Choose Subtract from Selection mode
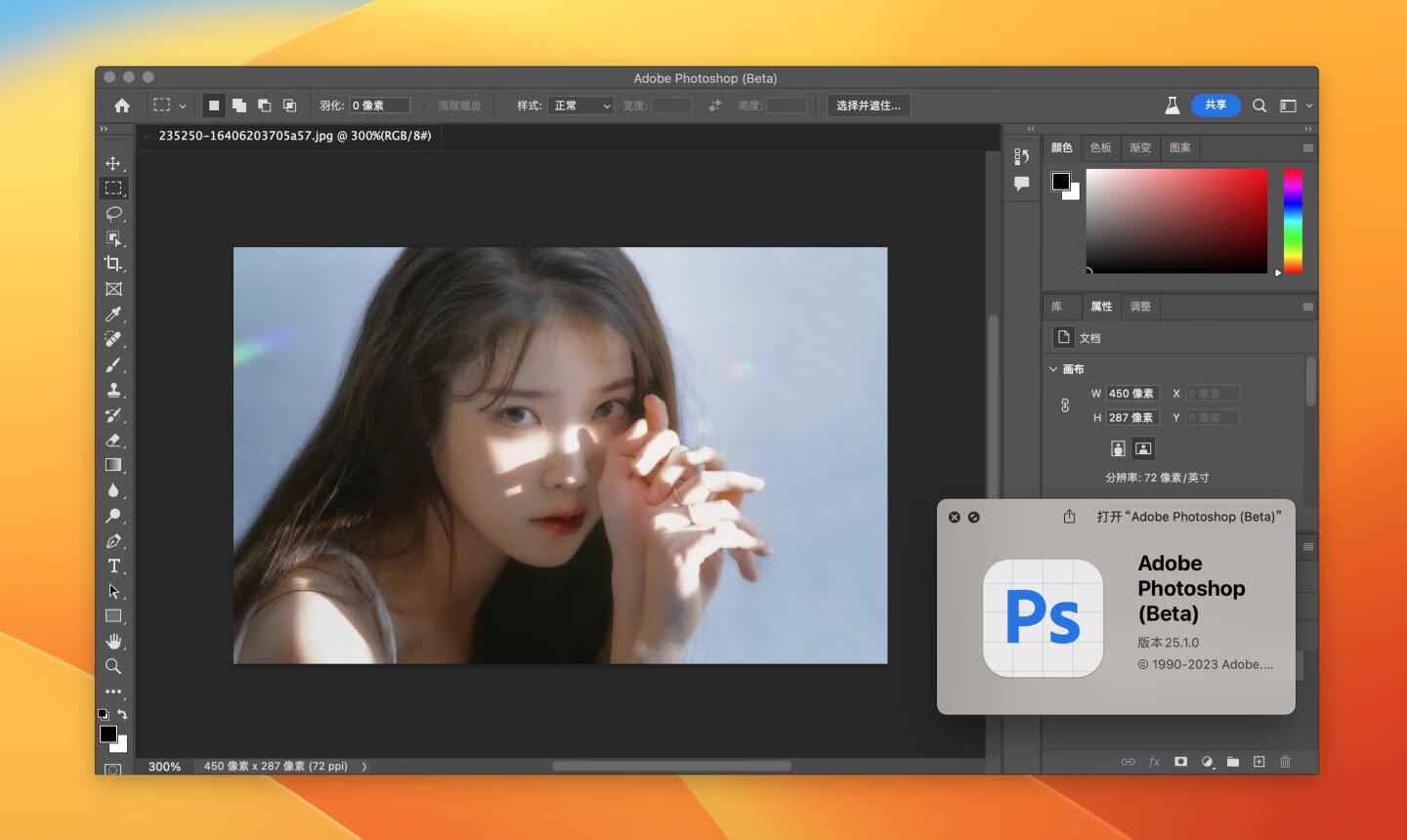The width and height of the screenshot is (1407, 840). (x=265, y=105)
